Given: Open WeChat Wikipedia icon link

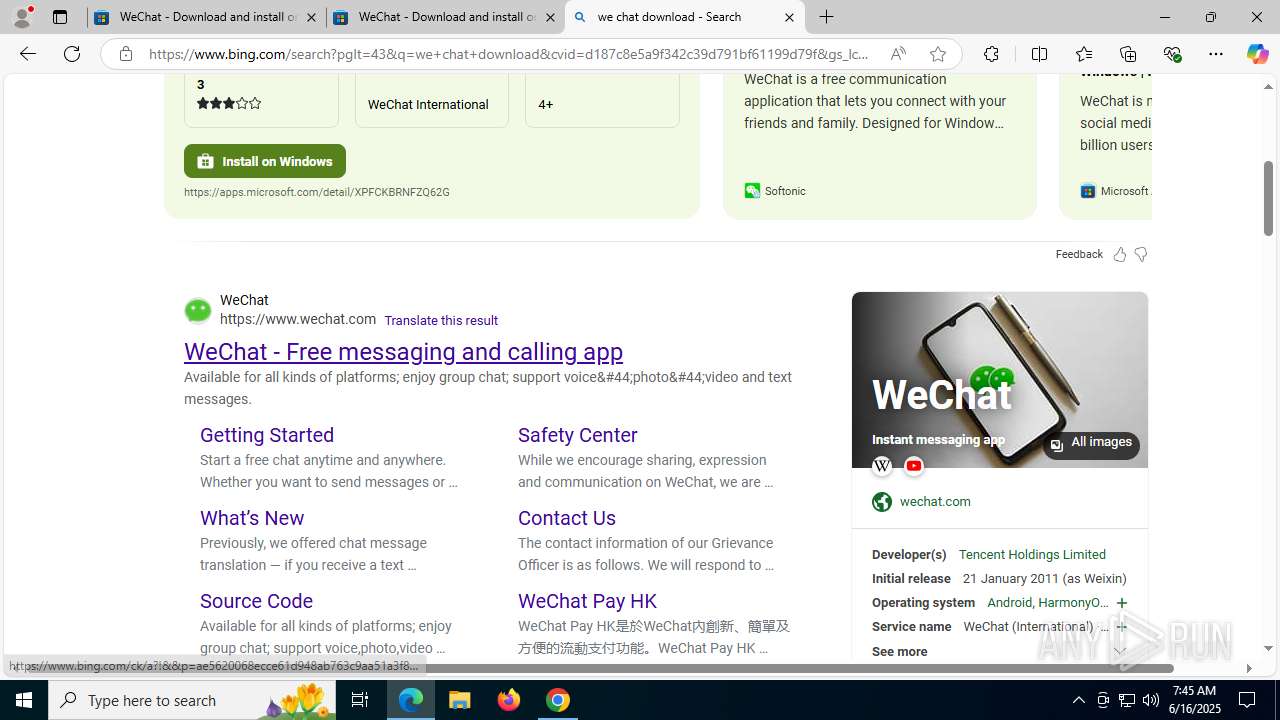Looking at the screenshot, I should (882, 466).
